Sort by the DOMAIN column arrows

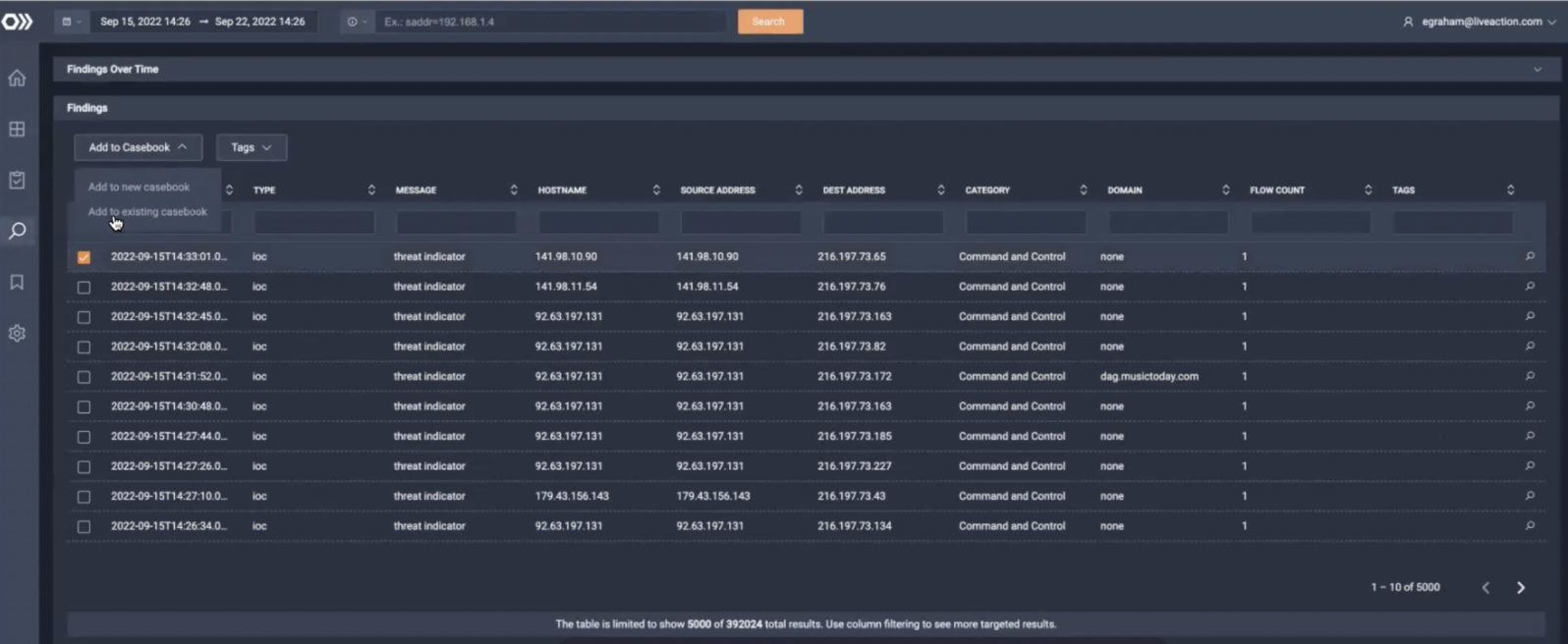(x=1226, y=190)
